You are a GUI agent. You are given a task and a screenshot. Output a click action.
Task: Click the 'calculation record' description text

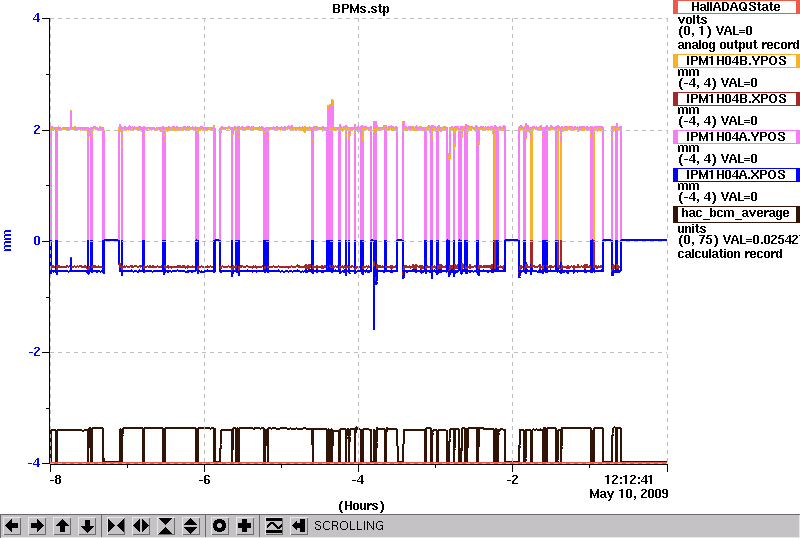(730, 254)
